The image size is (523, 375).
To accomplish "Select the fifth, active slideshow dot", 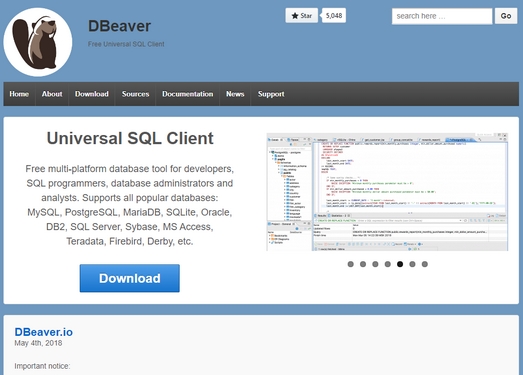I will [400, 264].
